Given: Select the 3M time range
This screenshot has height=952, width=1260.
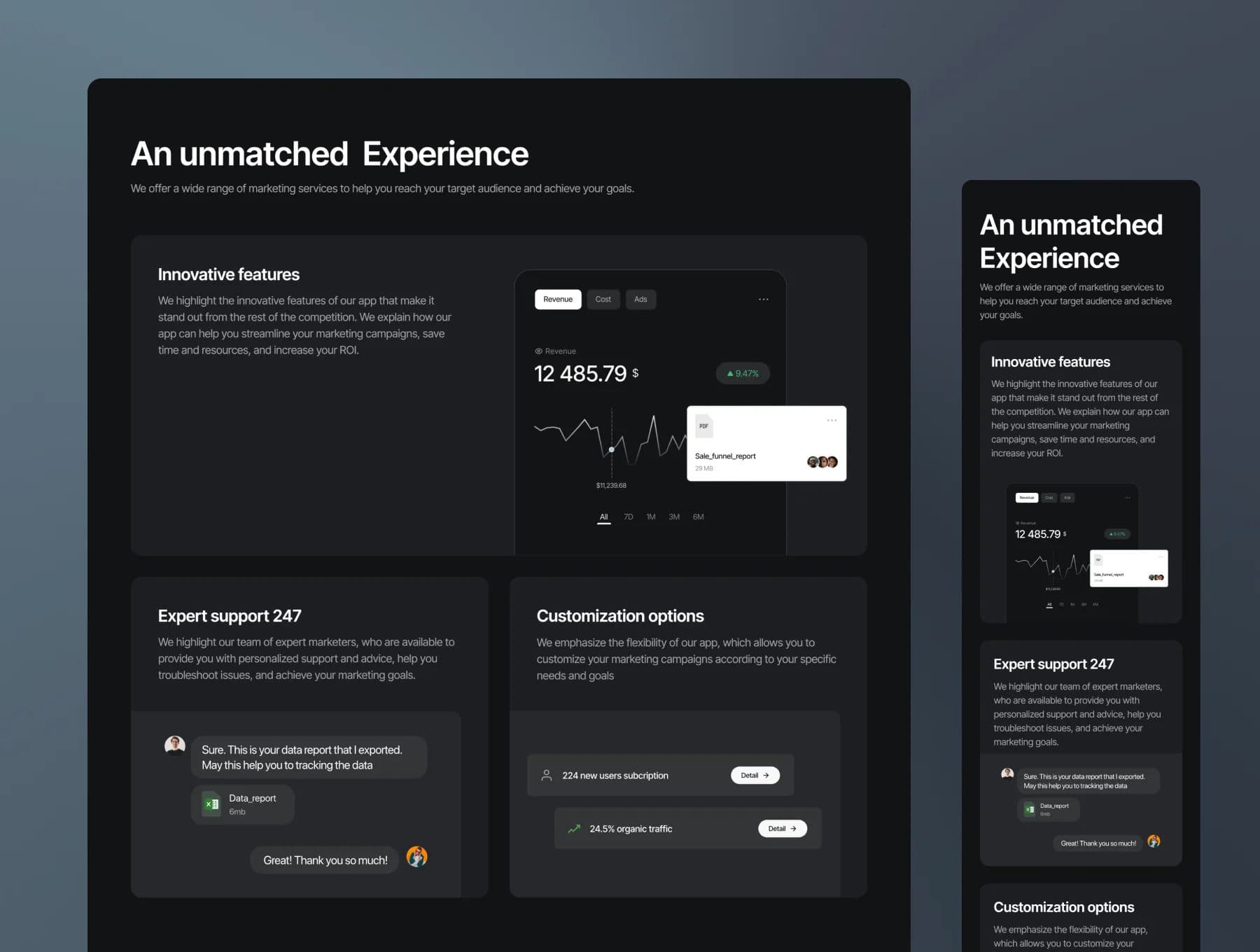Looking at the screenshot, I should pos(674,517).
